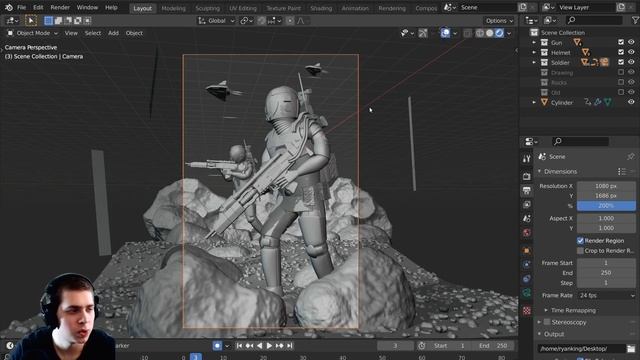The width and height of the screenshot is (640, 360).
Task: Open the Render menu
Action: (x=60, y=7)
